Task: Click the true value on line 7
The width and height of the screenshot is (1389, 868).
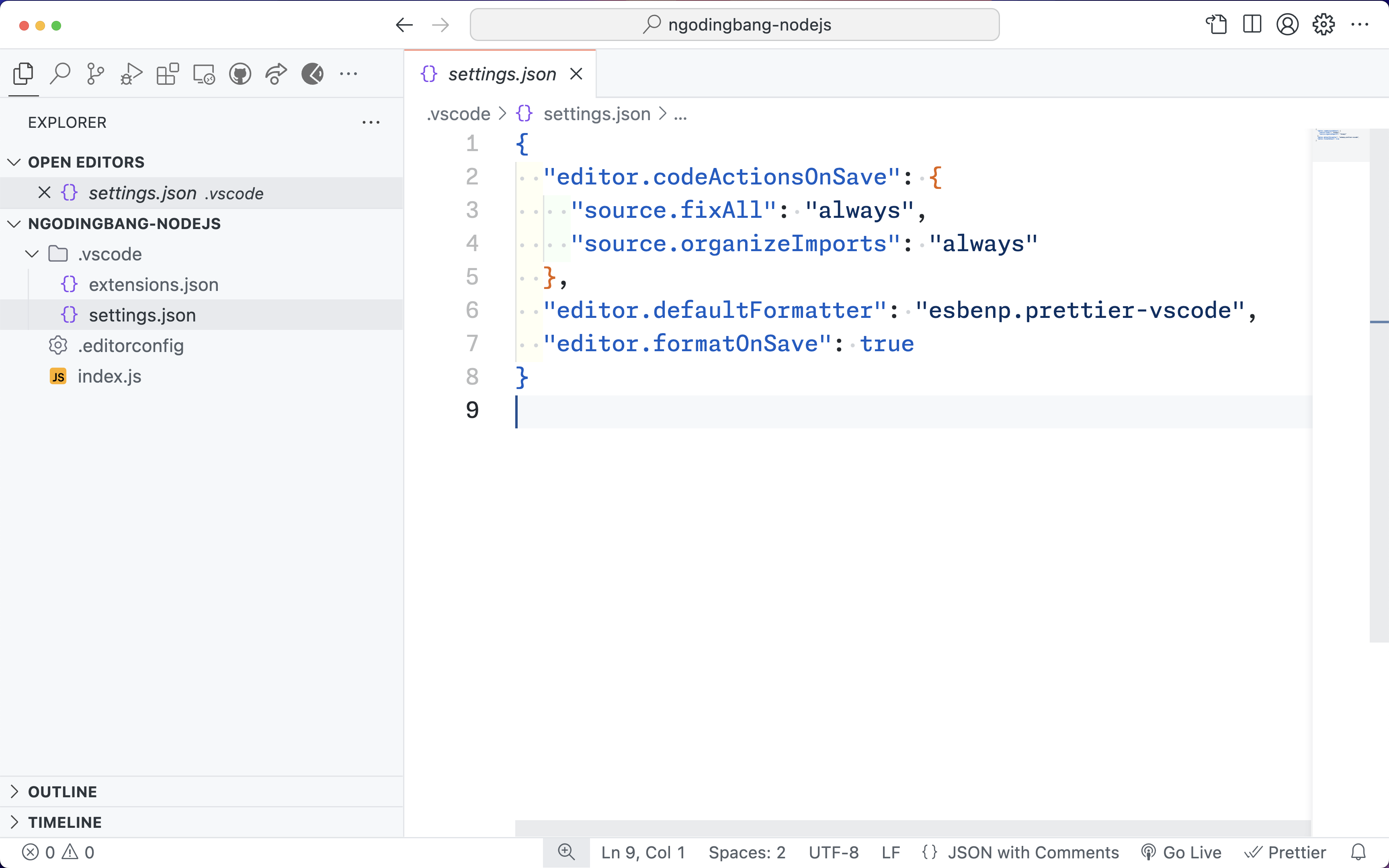Action: tap(887, 343)
